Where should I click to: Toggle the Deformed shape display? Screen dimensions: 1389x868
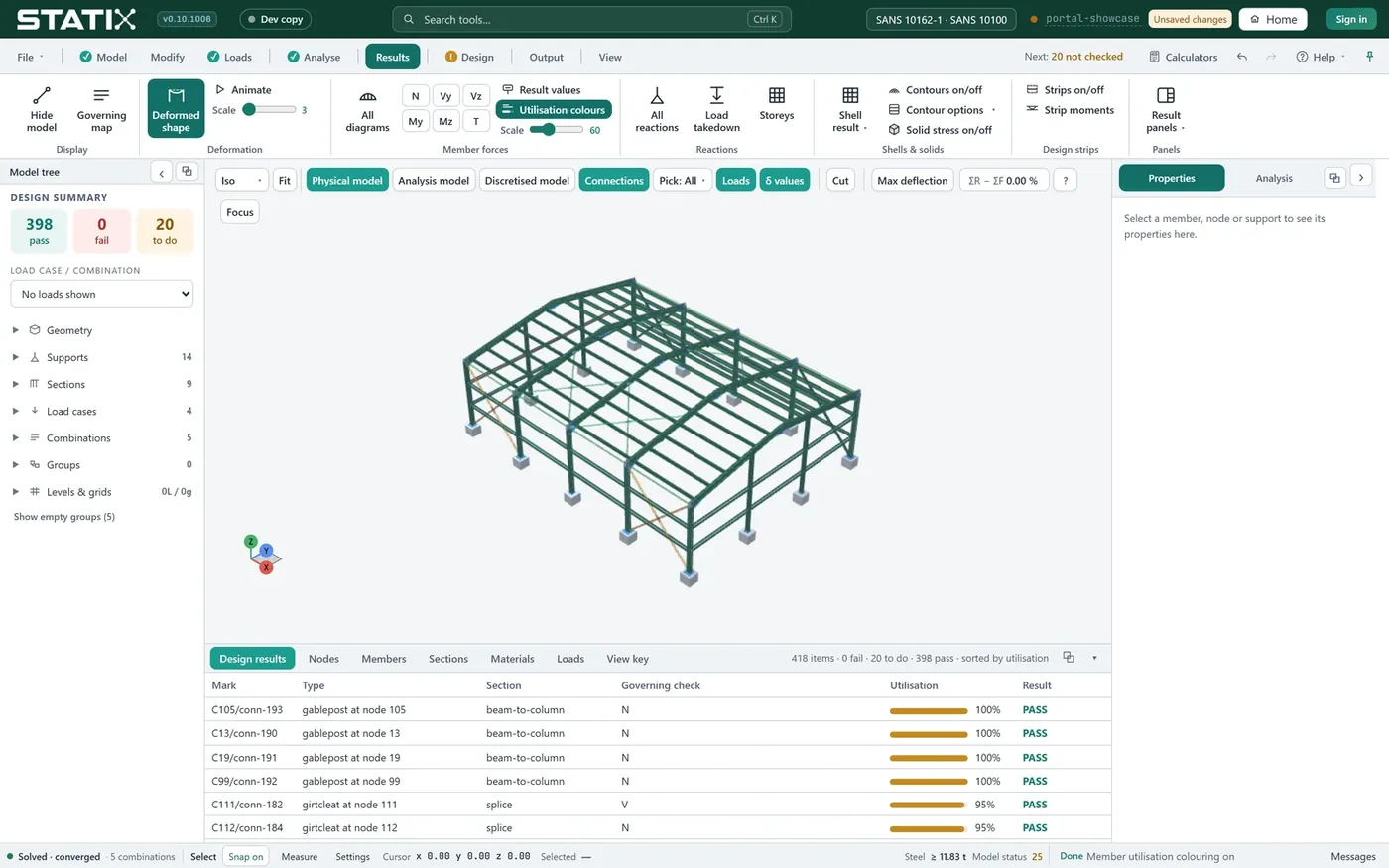[176, 108]
